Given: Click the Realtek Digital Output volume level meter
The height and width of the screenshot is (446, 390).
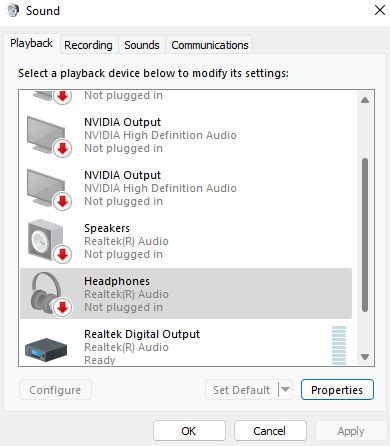Looking at the screenshot, I should click(339, 345).
